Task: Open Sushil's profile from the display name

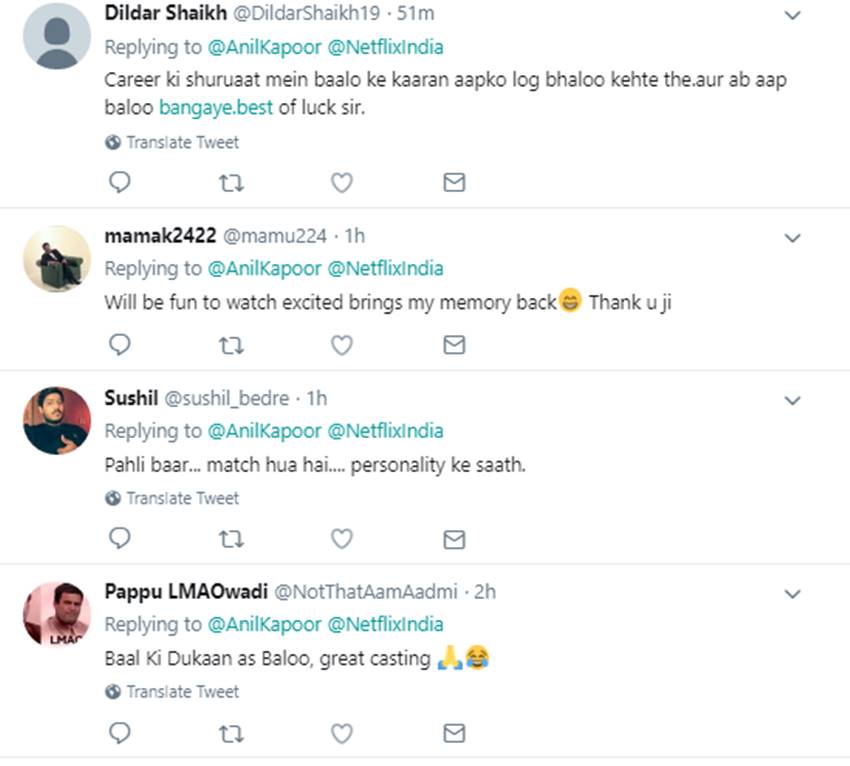Action: tap(130, 399)
